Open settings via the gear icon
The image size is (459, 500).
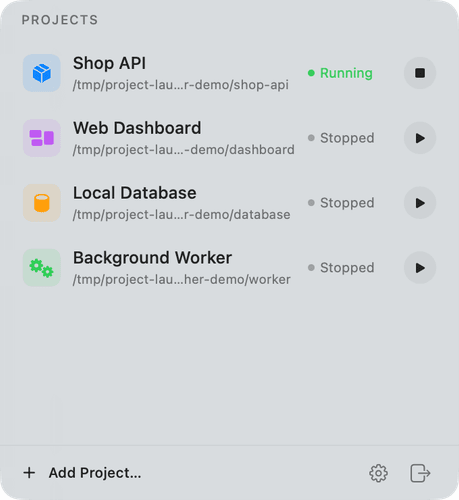tap(378, 473)
